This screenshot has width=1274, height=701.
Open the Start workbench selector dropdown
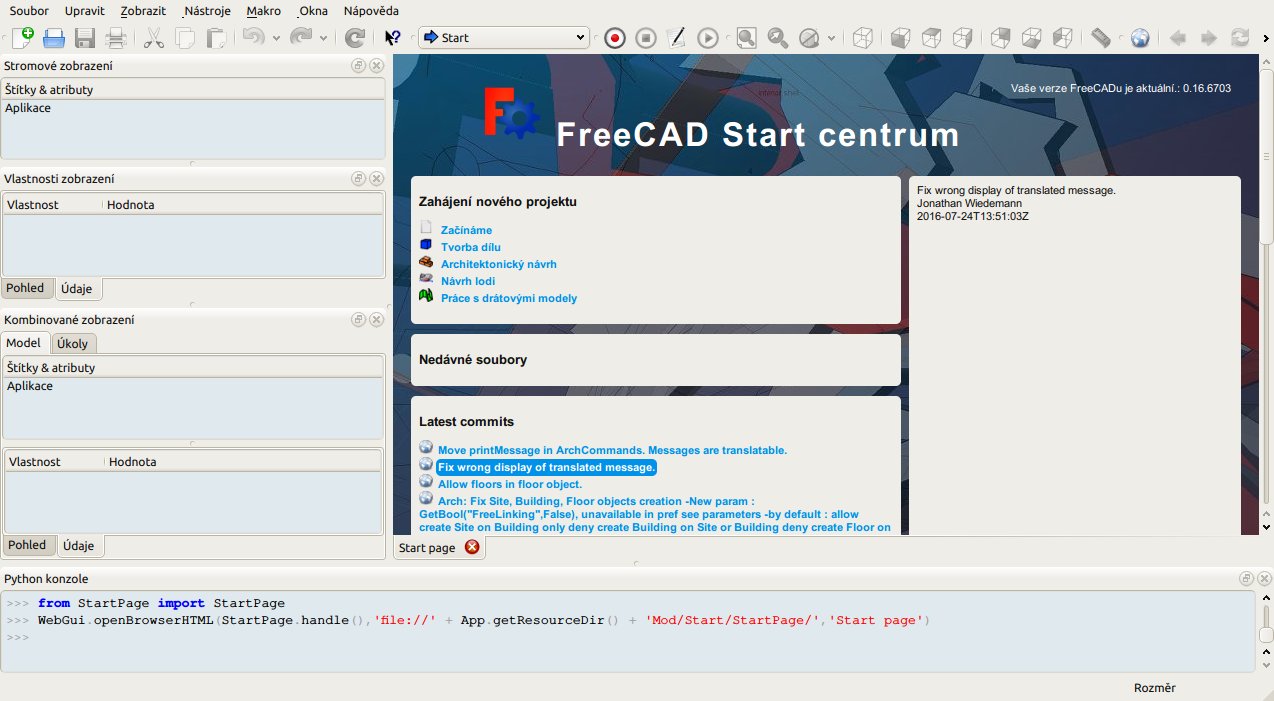pos(503,38)
